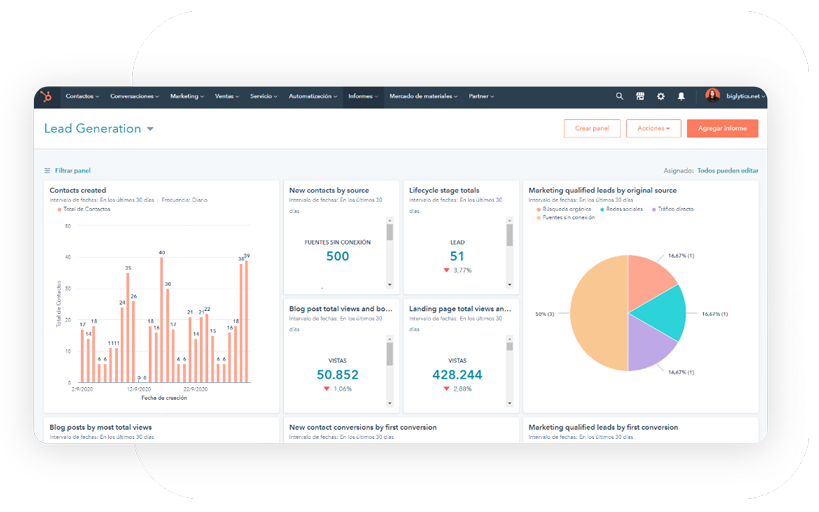Image resolution: width=819 pixels, height=512 pixels.
Task: Expand the Lead Generation dashboard dropdown
Action: click(150, 129)
